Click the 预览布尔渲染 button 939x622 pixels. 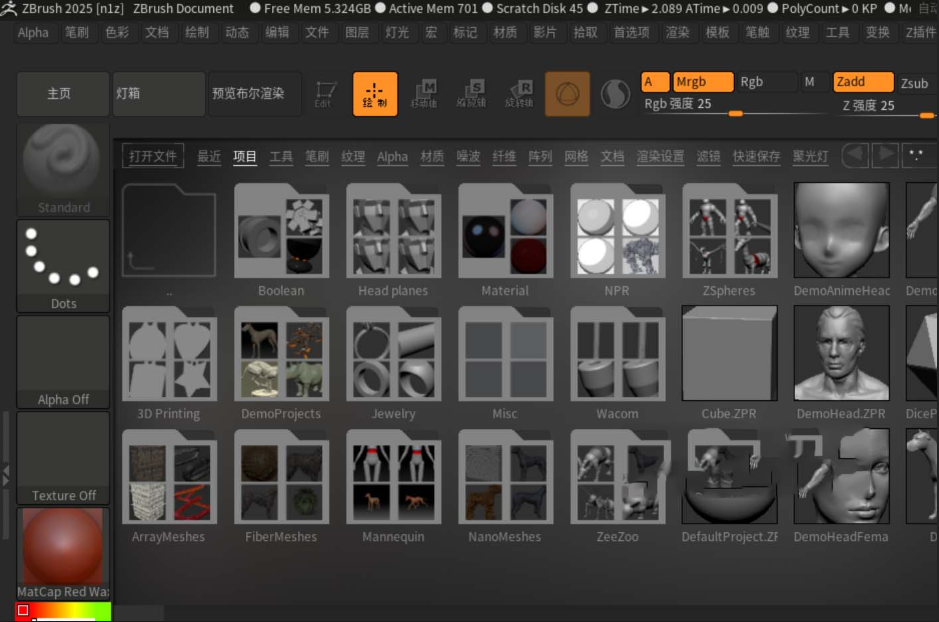tap(255, 94)
